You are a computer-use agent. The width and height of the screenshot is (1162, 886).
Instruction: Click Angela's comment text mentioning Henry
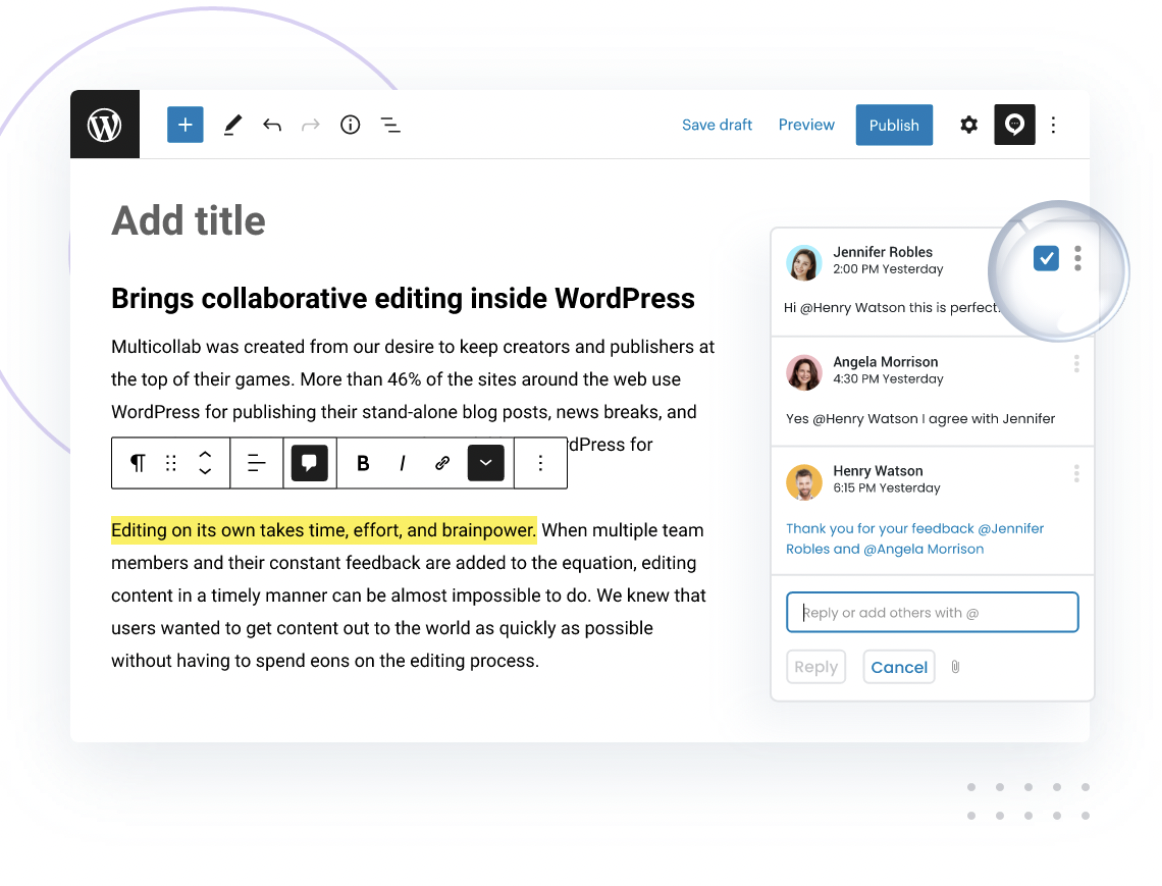(920, 419)
